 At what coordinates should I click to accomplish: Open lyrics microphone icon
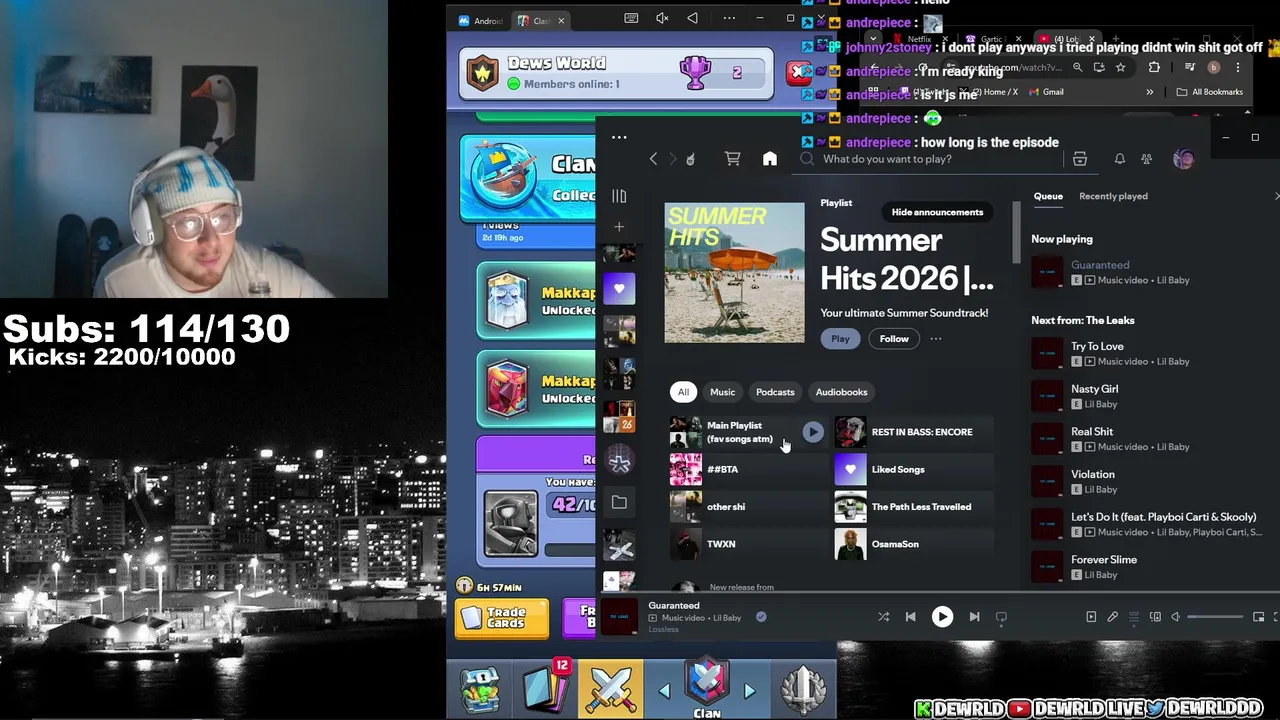[1112, 617]
